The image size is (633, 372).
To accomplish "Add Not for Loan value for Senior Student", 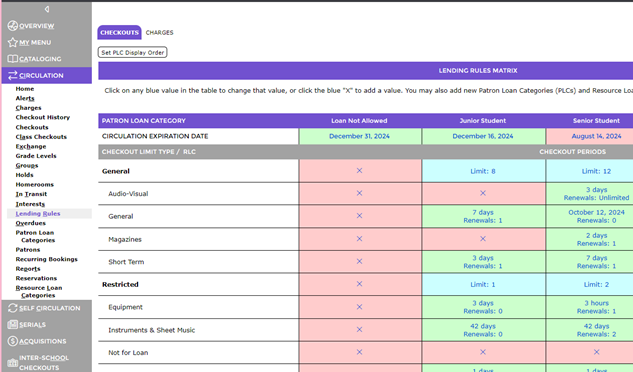I will click(596, 352).
